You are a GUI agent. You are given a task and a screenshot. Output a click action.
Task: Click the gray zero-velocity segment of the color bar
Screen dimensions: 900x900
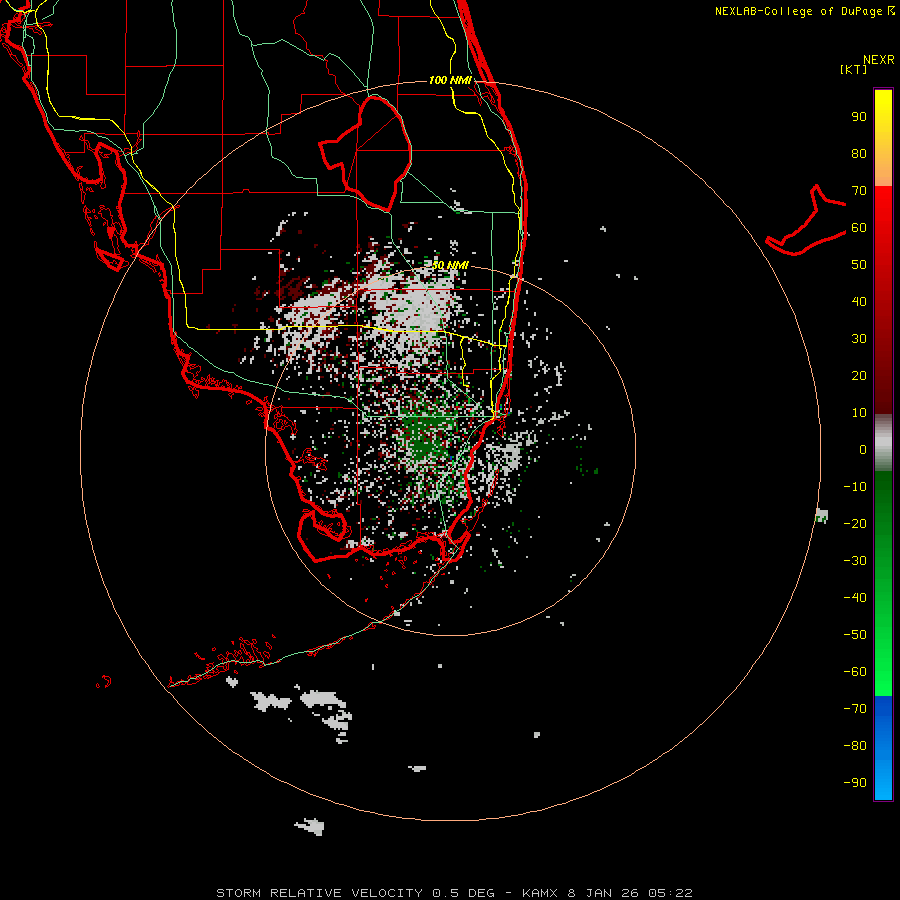click(x=883, y=443)
